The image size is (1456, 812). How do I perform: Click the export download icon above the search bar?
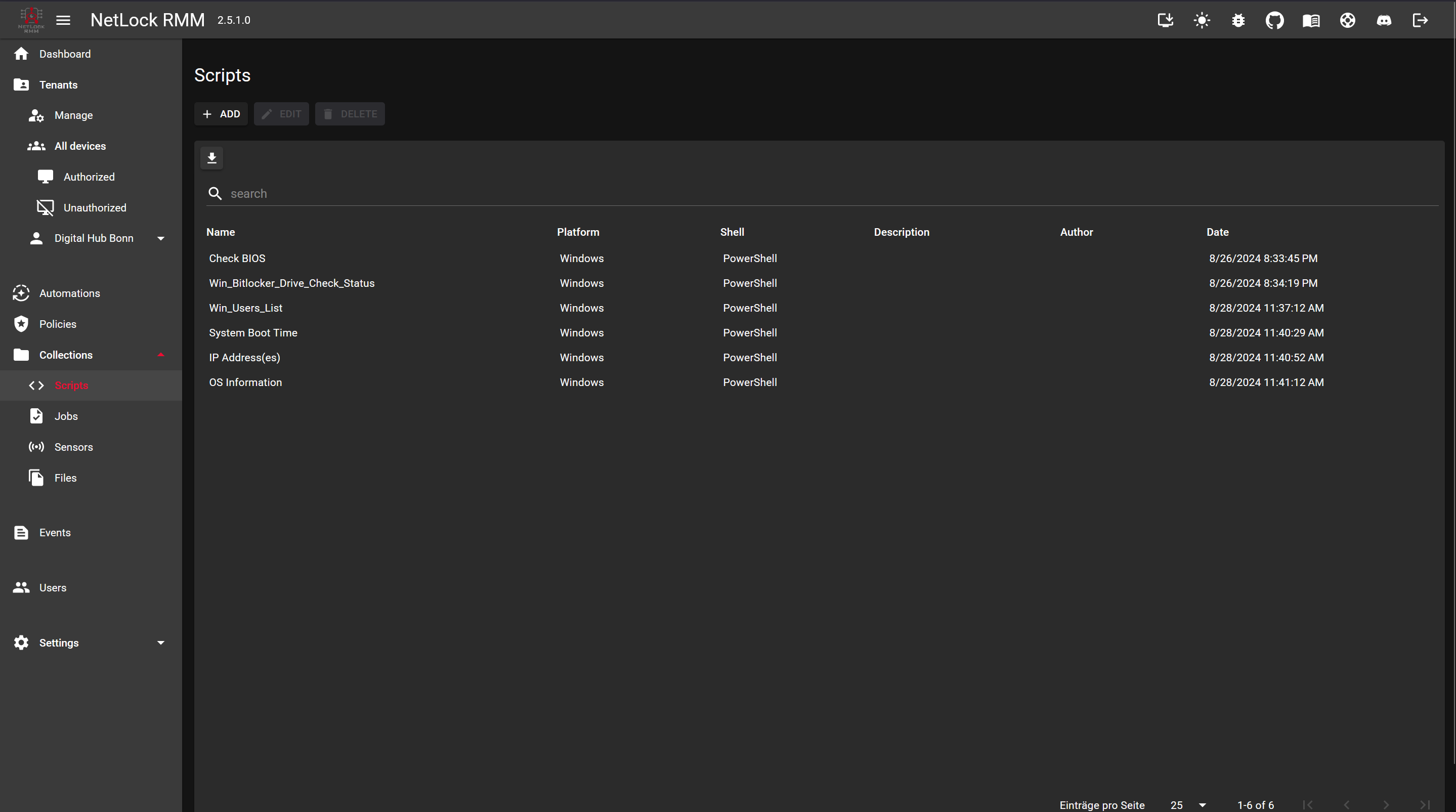pos(212,158)
